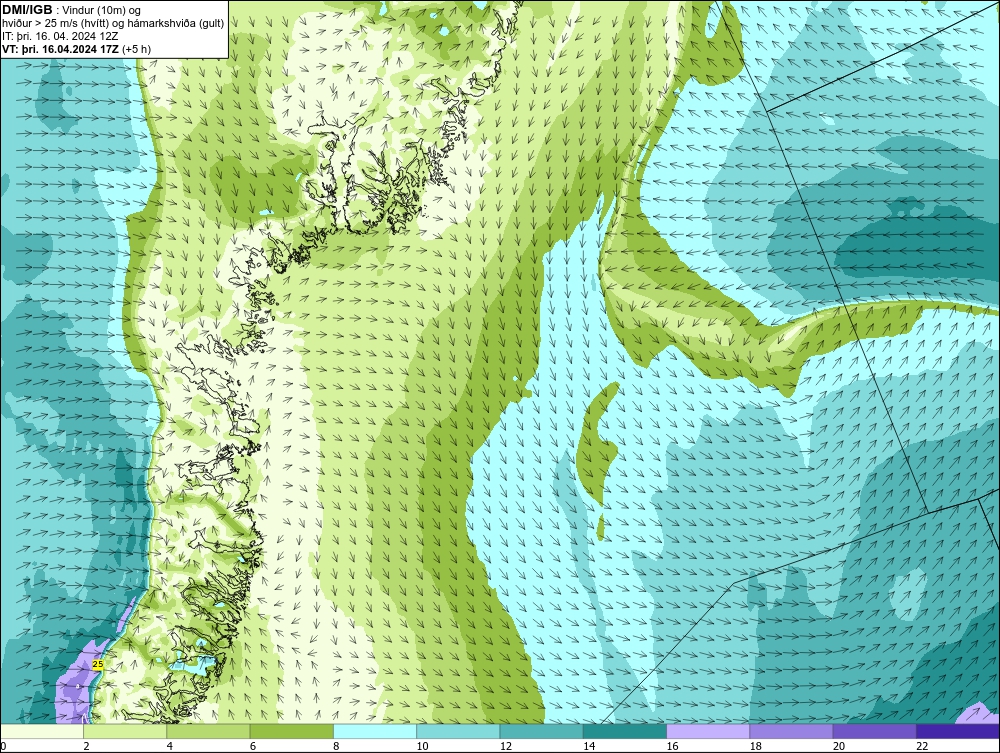The width and height of the screenshot is (1000, 753).
Task: Select the above 22 m/s deep violet swatch
Action: (958, 731)
